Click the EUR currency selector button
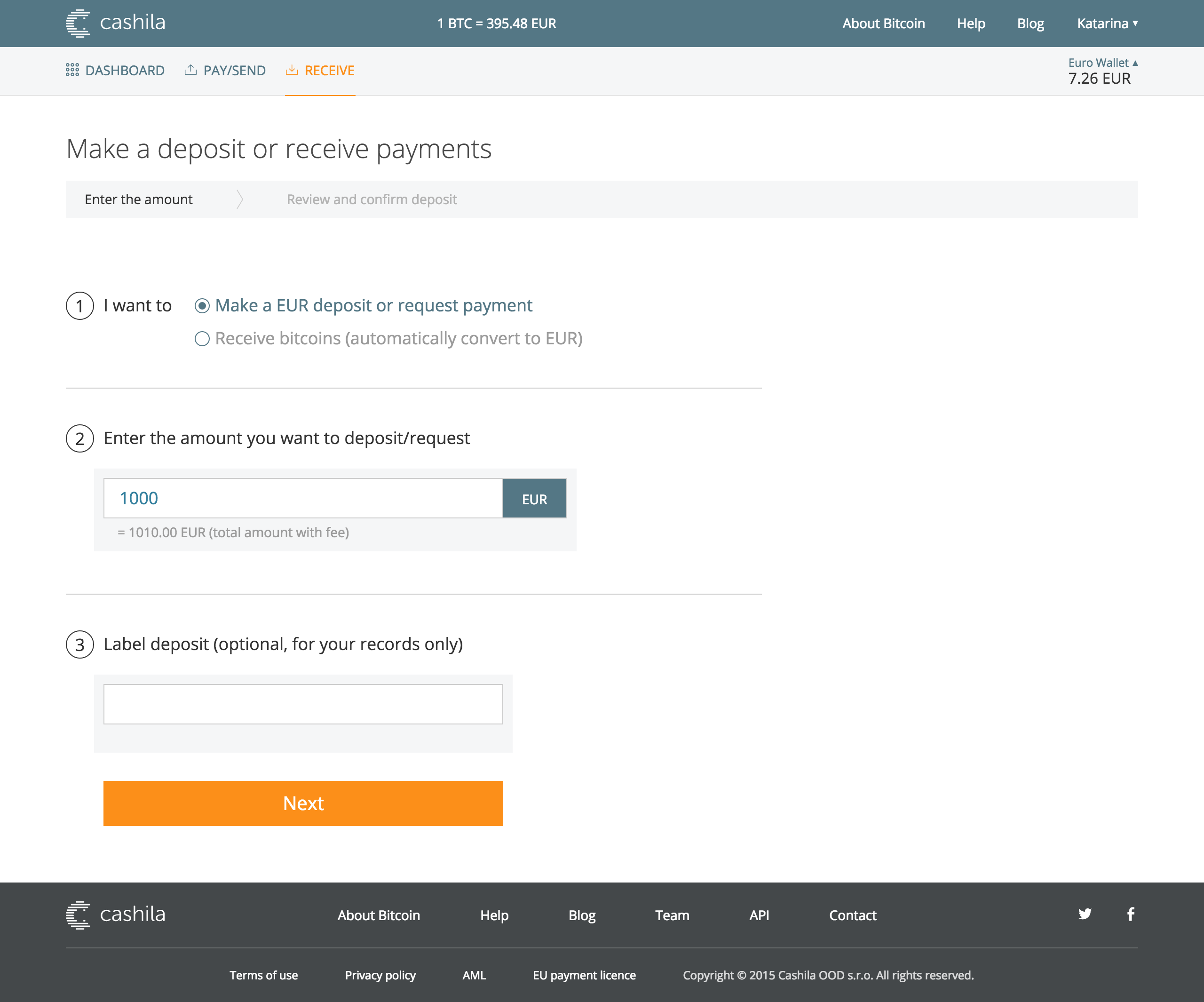Image resolution: width=1204 pixels, height=1002 pixels. (x=534, y=499)
